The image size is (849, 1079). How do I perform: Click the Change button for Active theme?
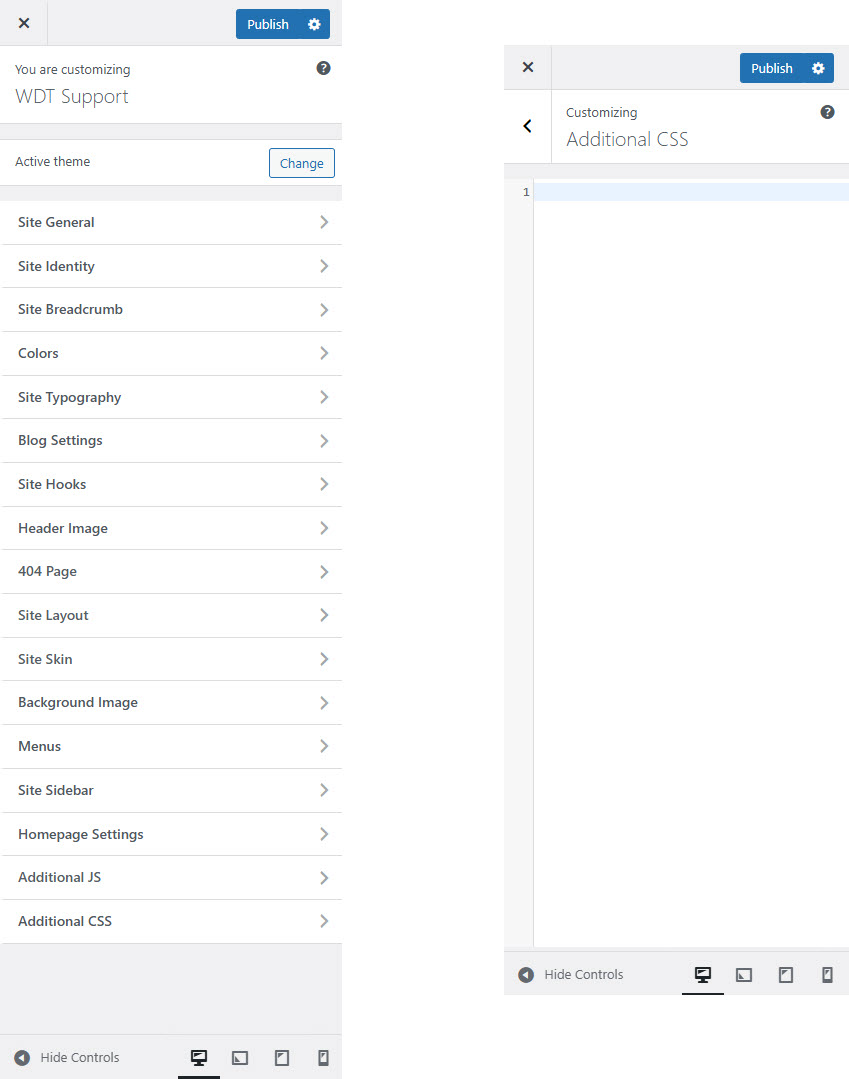[301, 163]
